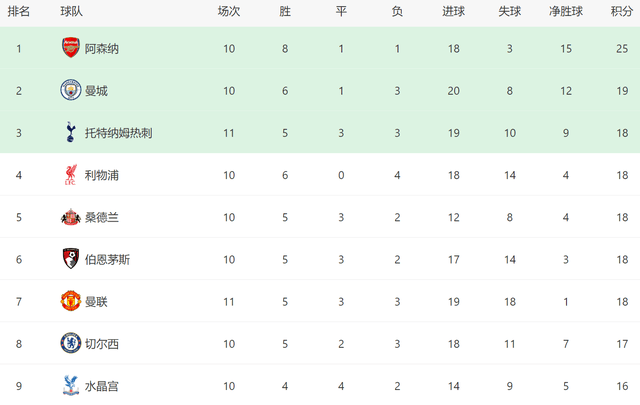The image size is (640, 405).
Task: Open the 阿森纳 team link
Action: click(x=104, y=48)
